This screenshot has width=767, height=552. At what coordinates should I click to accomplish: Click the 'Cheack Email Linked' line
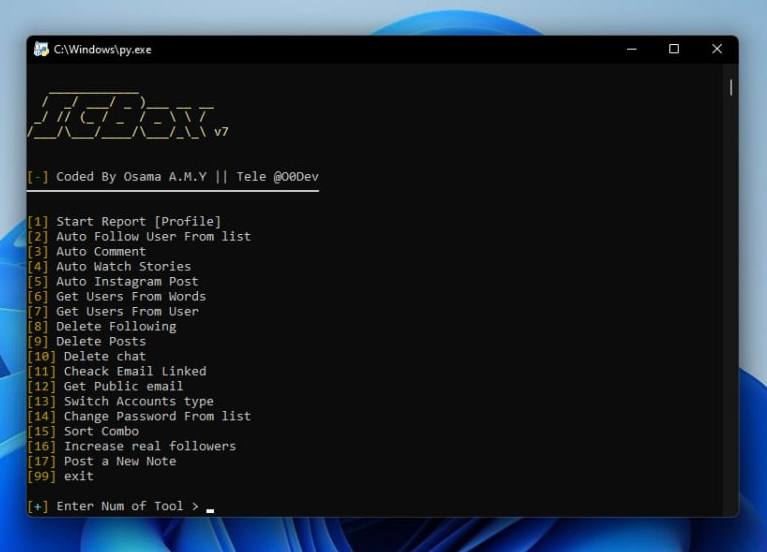coord(117,371)
